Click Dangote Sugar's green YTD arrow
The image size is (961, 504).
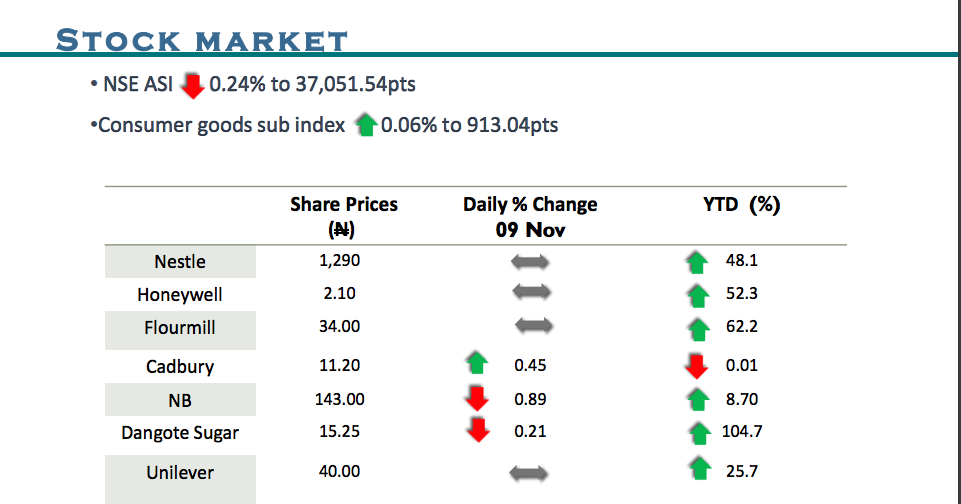(697, 433)
